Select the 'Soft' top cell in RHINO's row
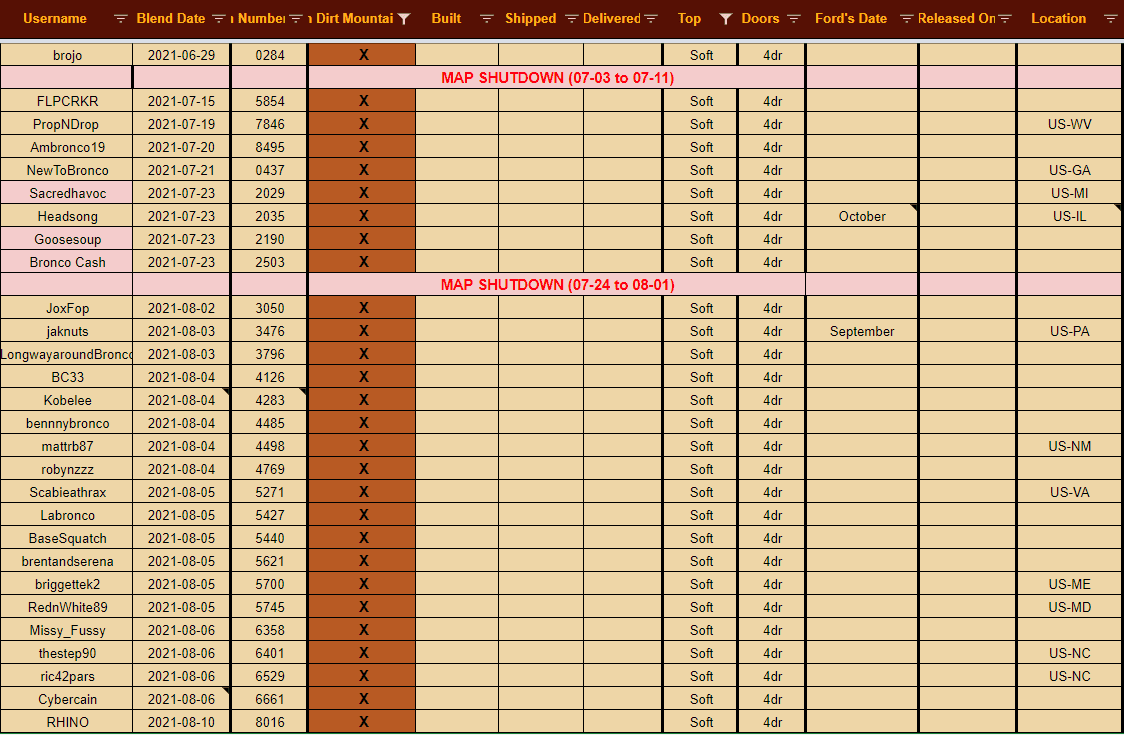Image resolution: width=1124 pixels, height=735 pixels. click(x=701, y=722)
